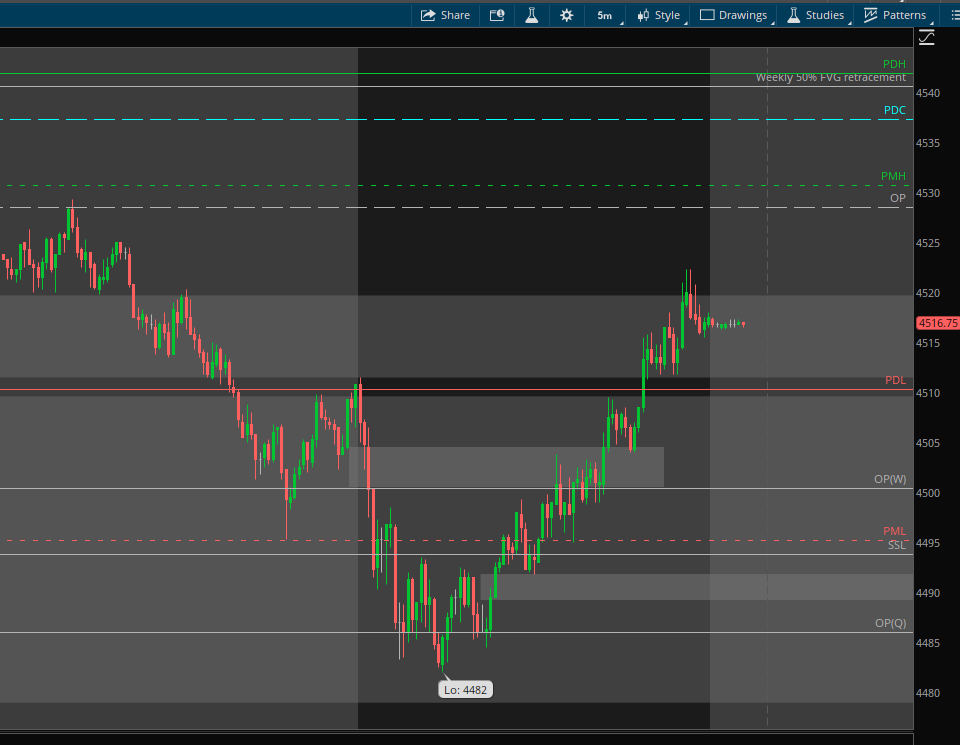
Task: Click the 4500 price axis value
Action: [x=928, y=493]
